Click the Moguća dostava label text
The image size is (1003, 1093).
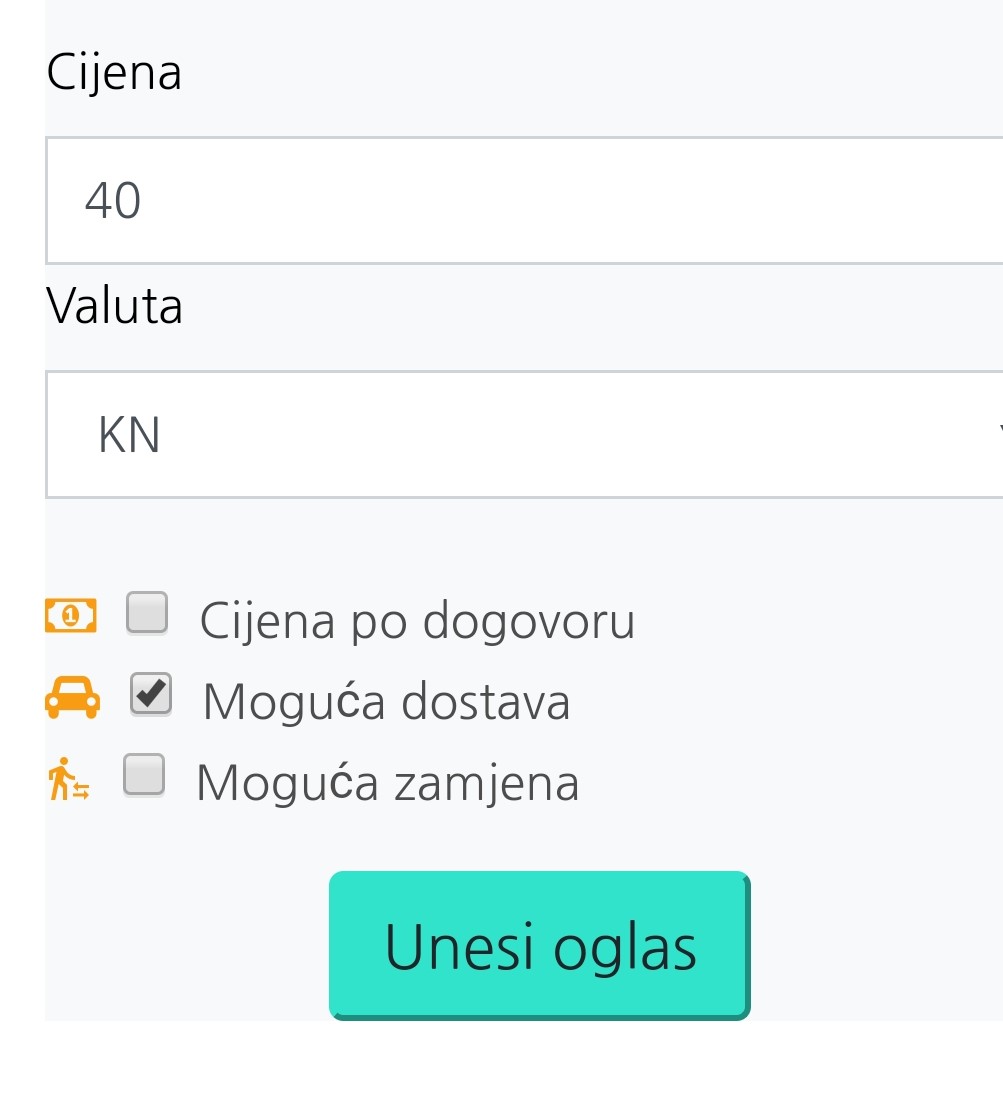coord(386,701)
